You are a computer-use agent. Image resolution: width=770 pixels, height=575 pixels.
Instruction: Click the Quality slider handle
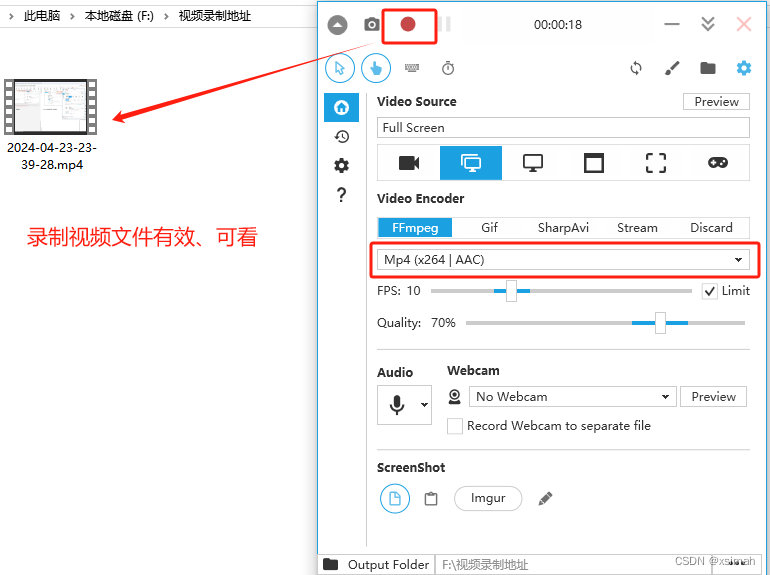pos(660,323)
